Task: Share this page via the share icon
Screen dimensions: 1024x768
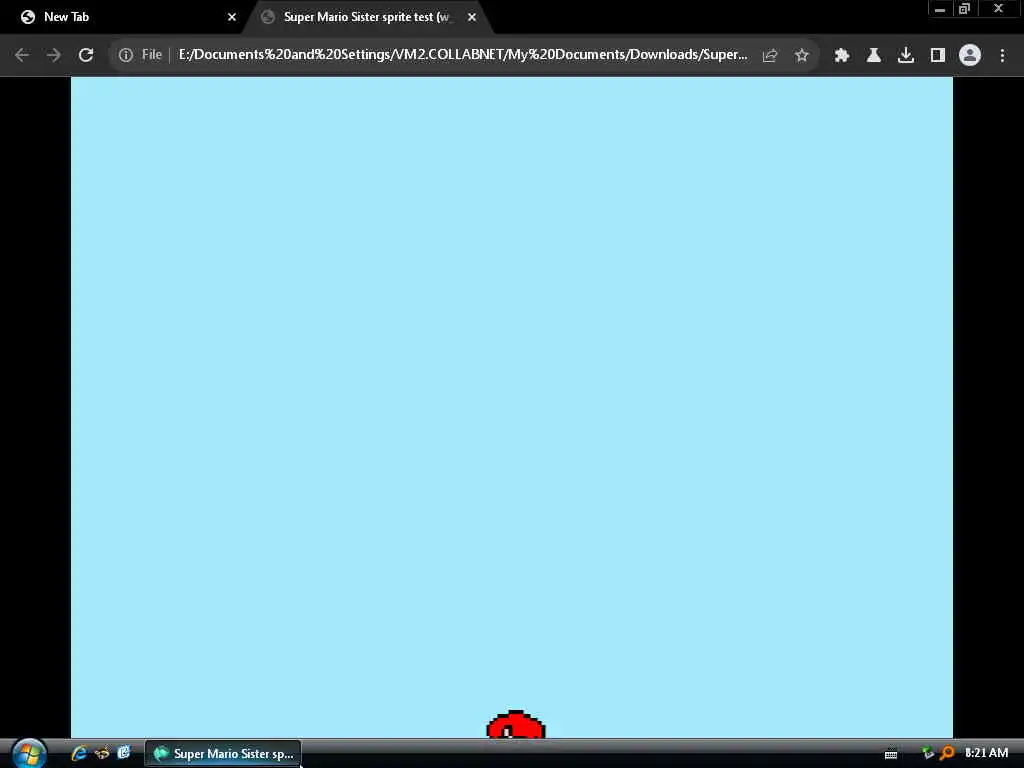Action: pos(770,56)
